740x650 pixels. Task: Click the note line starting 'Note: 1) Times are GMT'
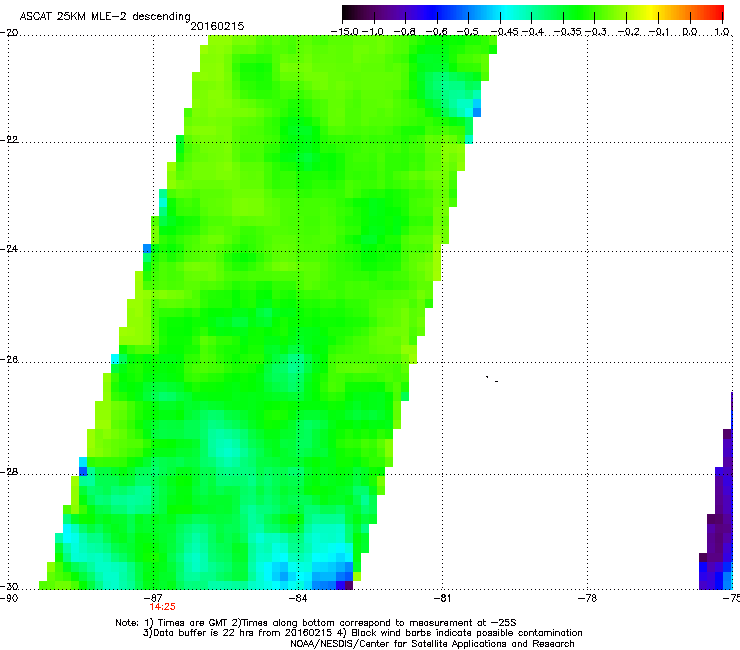click(316, 623)
